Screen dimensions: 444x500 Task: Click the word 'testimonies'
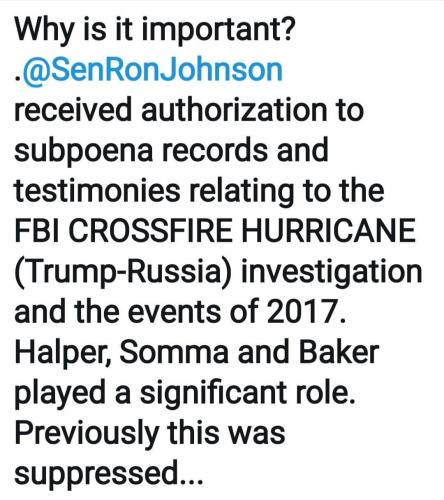point(97,190)
